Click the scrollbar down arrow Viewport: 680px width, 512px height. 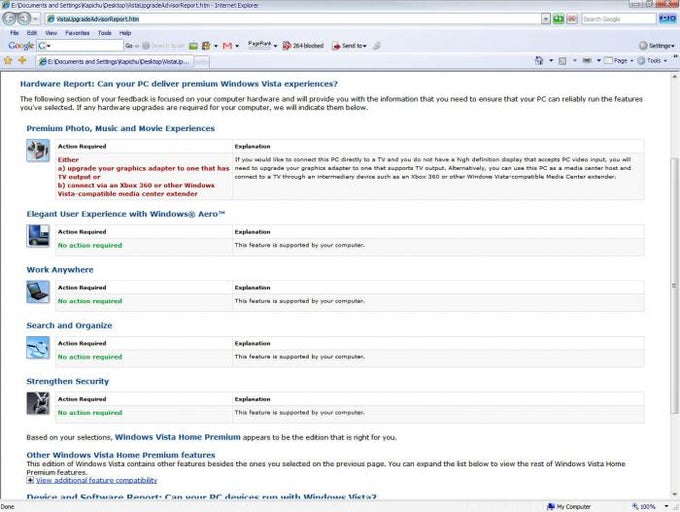pos(674,494)
